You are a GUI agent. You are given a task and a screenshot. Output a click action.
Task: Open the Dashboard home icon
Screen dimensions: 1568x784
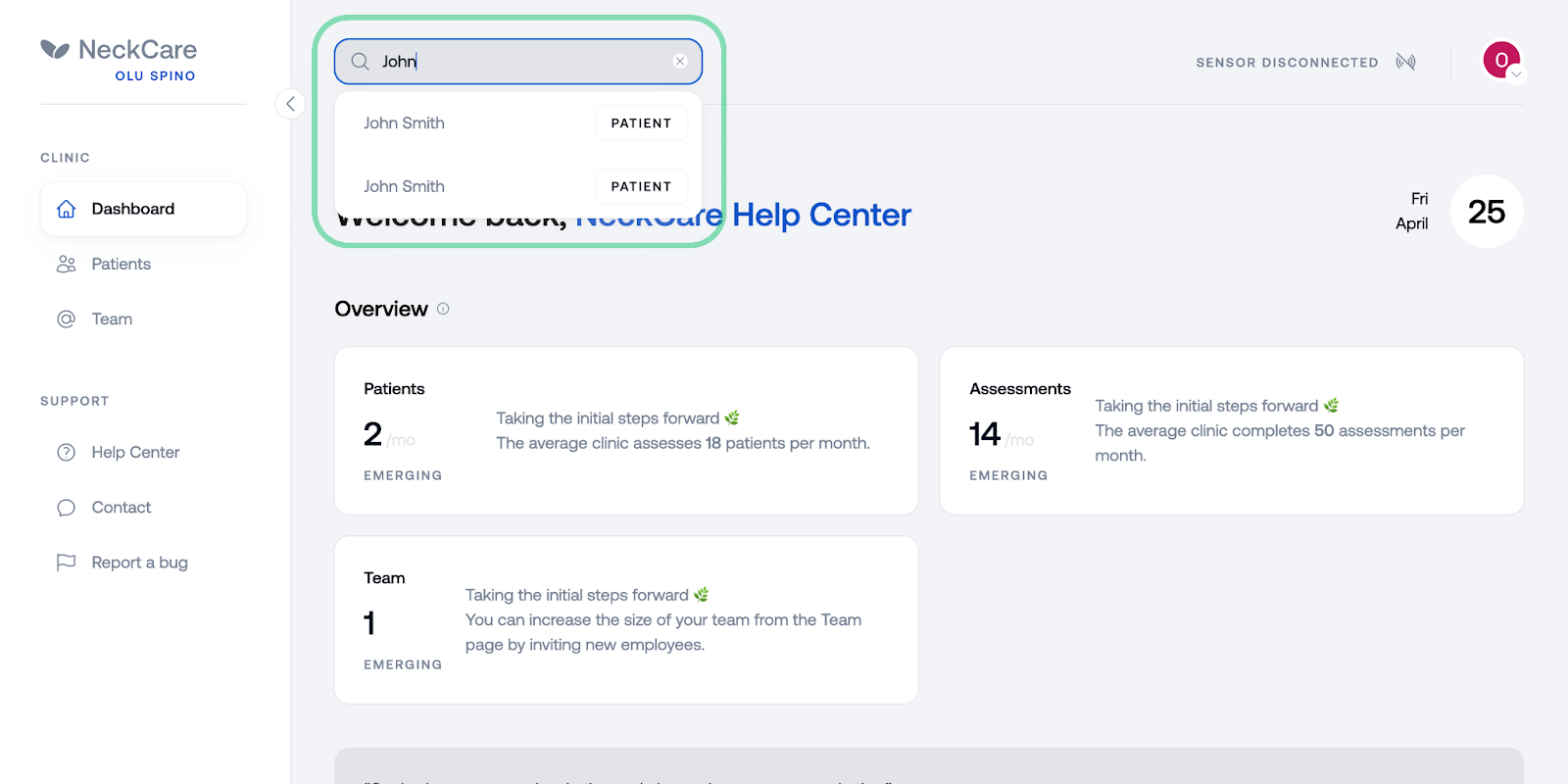(x=67, y=209)
